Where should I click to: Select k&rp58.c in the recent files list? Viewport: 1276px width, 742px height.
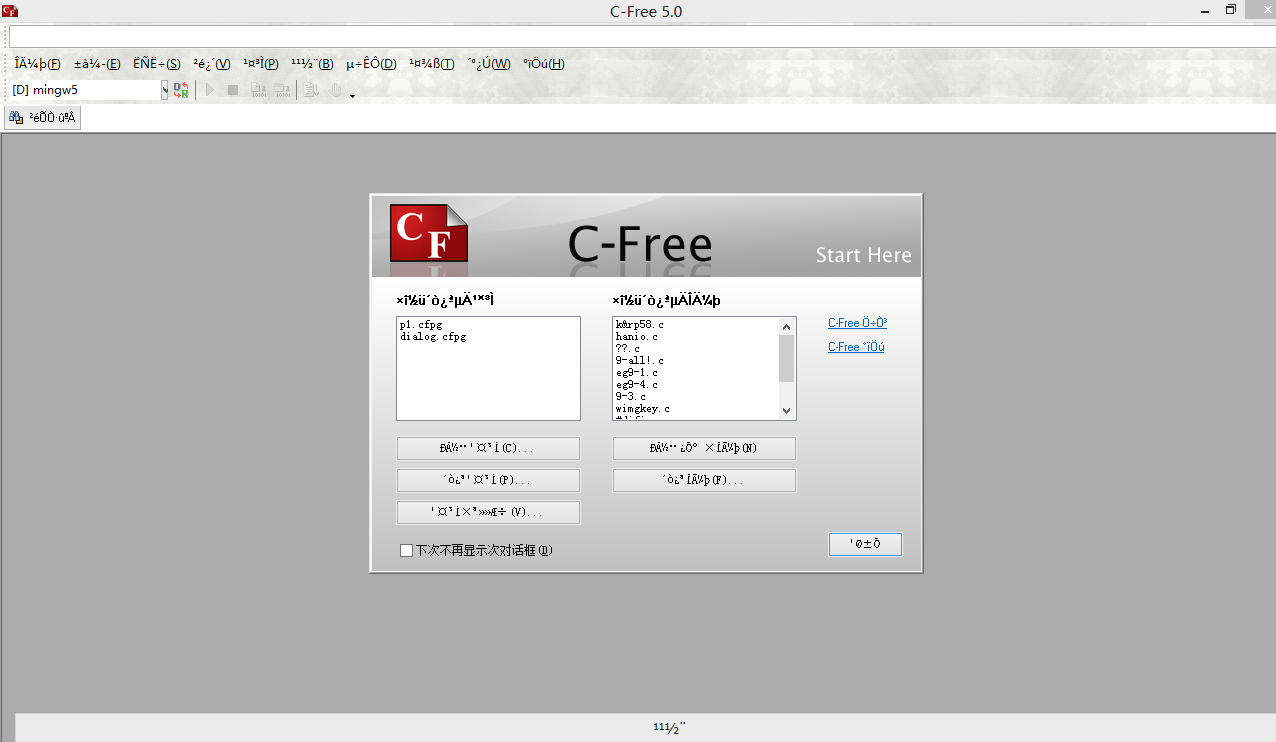(640, 325)
